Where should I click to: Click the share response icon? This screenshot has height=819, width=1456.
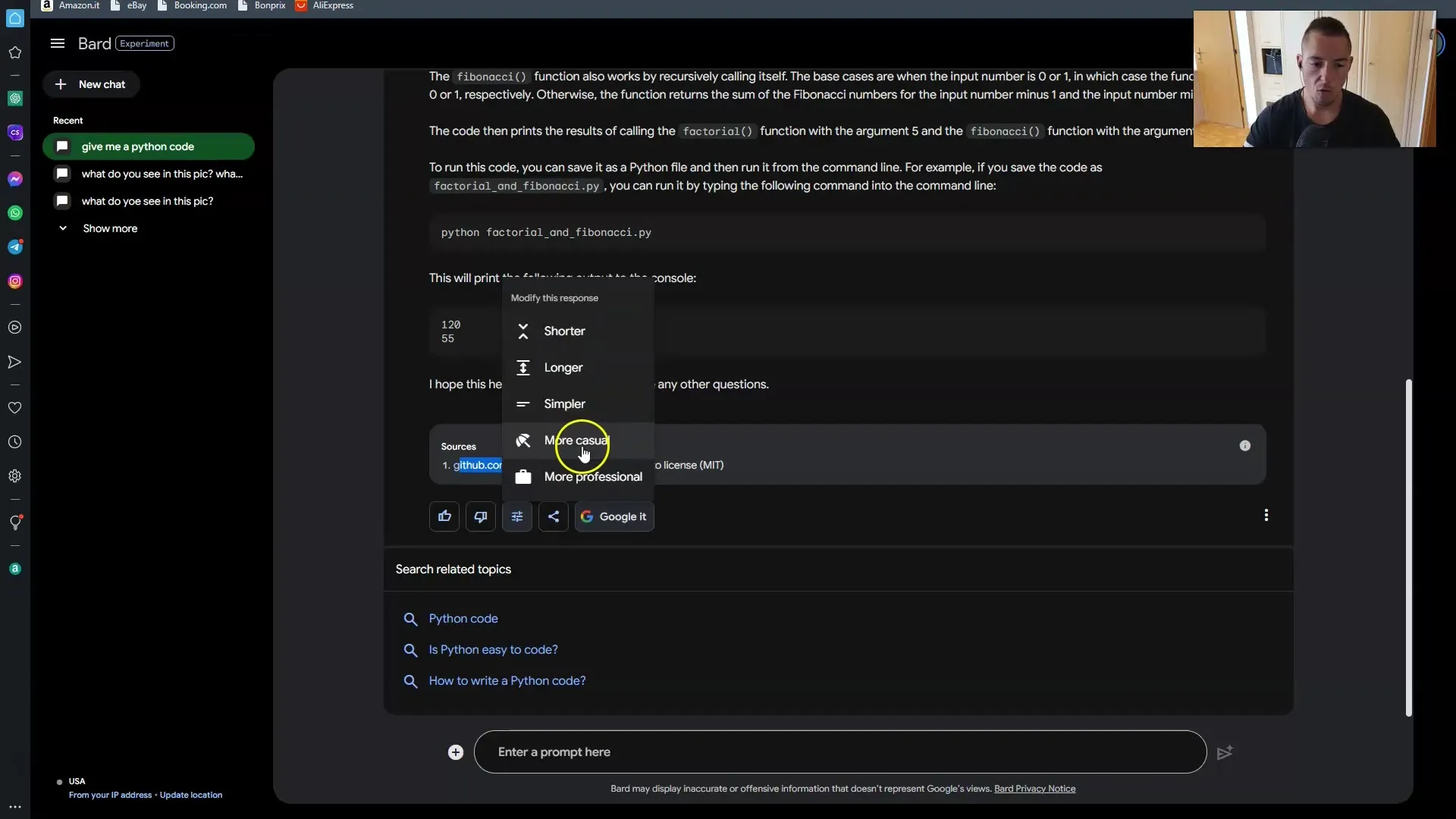[553, 516]
